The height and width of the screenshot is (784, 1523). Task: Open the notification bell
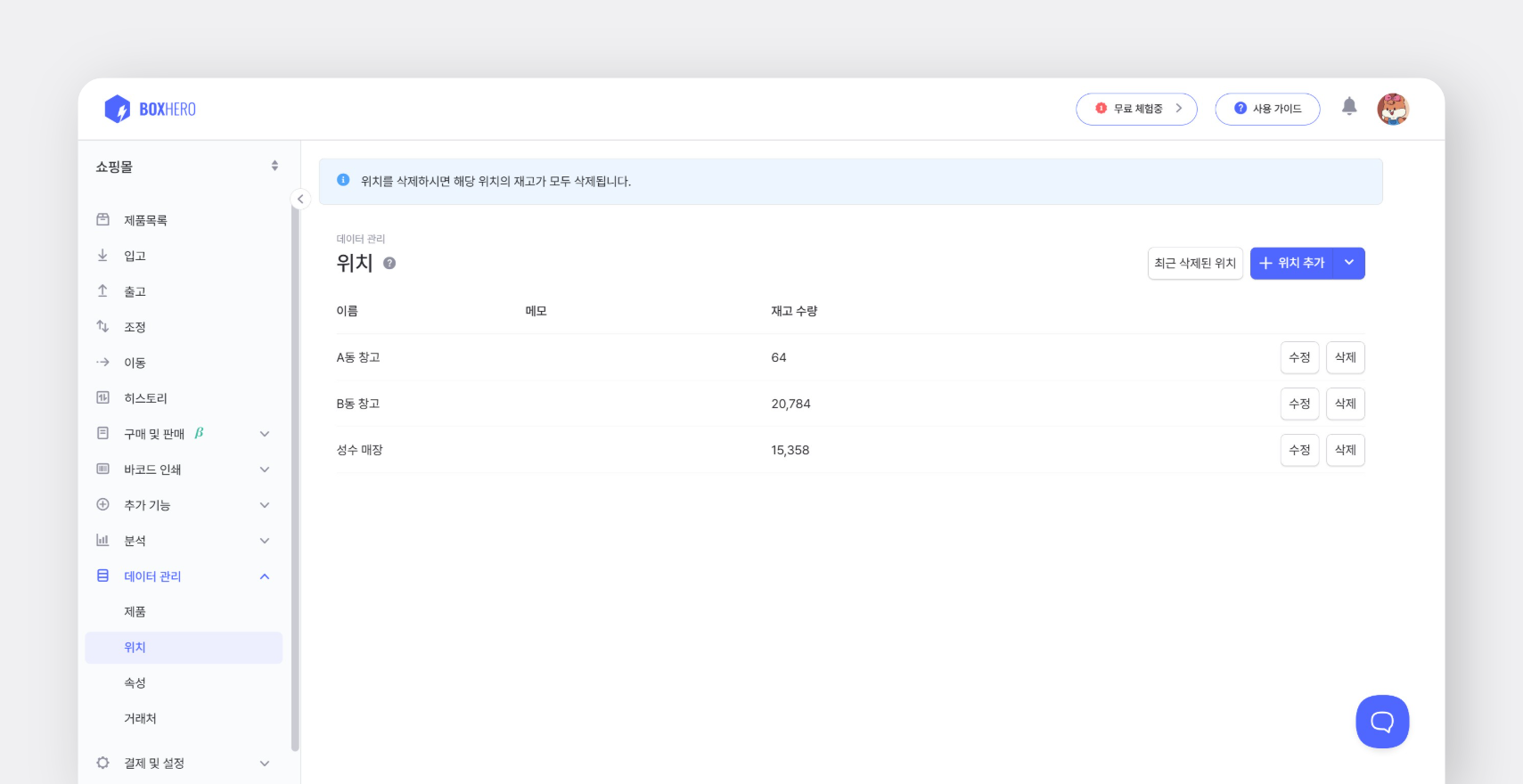(1348, 107)
